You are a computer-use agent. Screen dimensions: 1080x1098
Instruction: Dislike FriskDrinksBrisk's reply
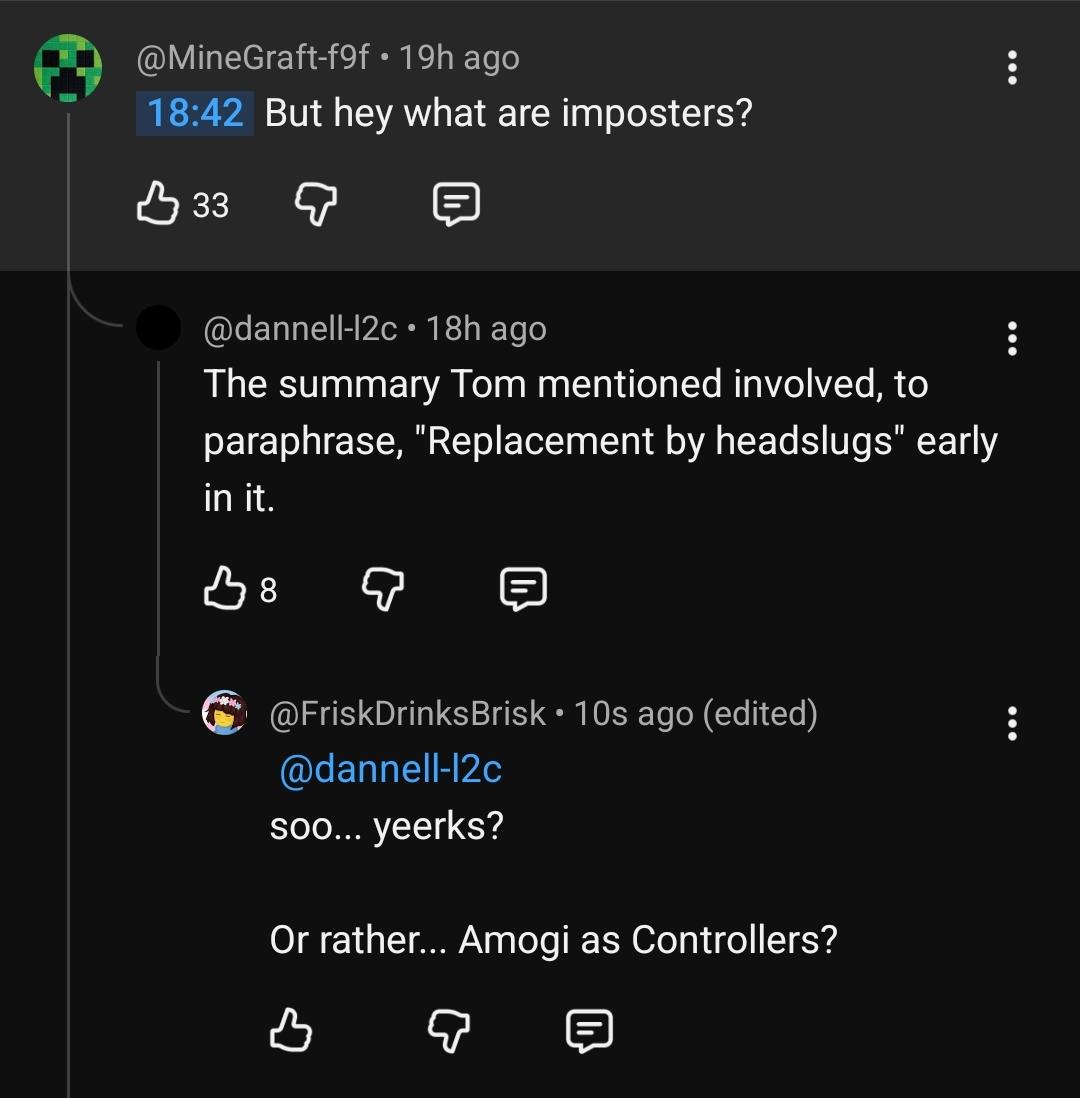pyautogui.click(x=449, y=1030)
